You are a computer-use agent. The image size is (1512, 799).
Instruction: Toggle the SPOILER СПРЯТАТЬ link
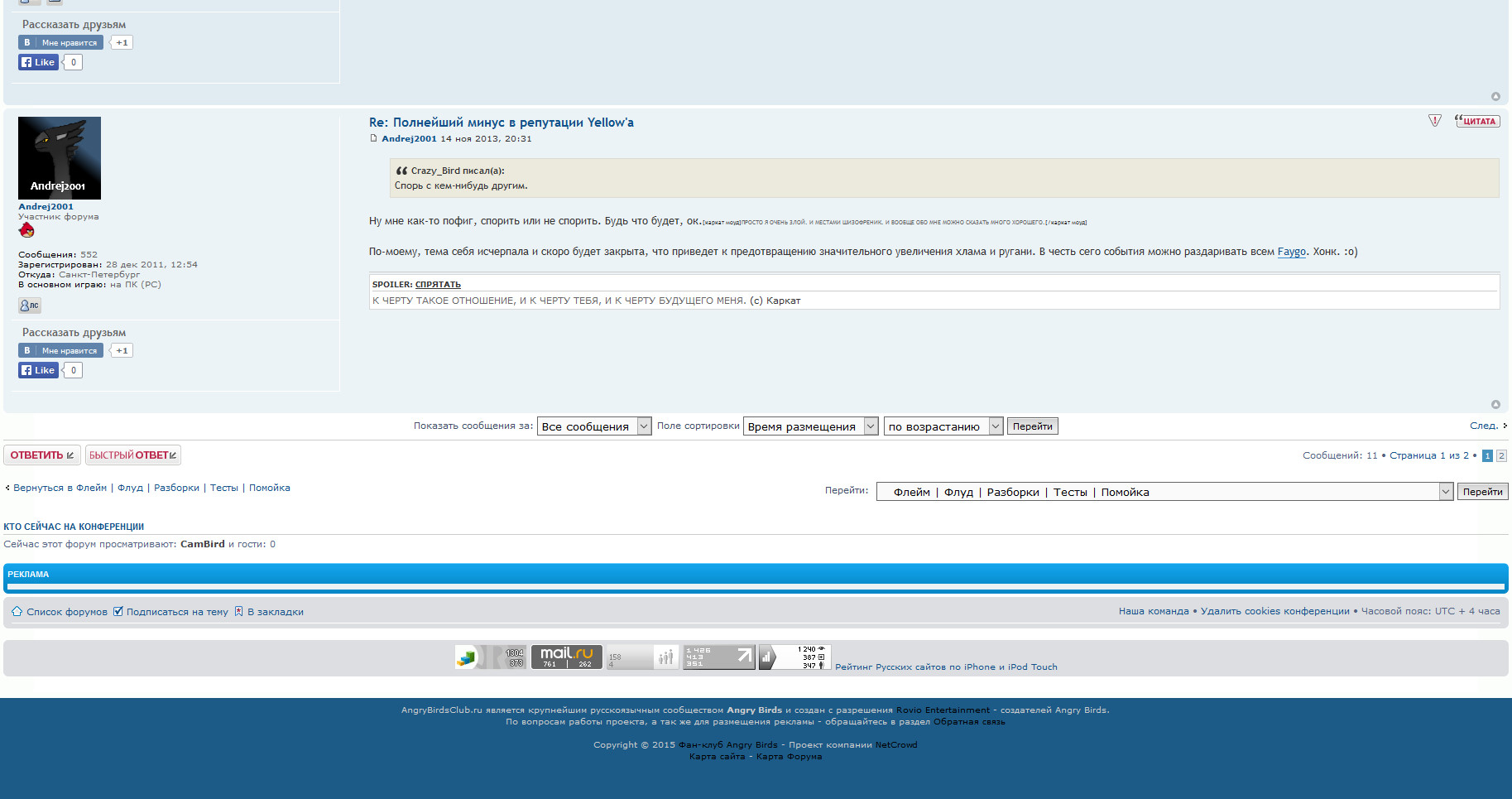click(x=438, y=284)
